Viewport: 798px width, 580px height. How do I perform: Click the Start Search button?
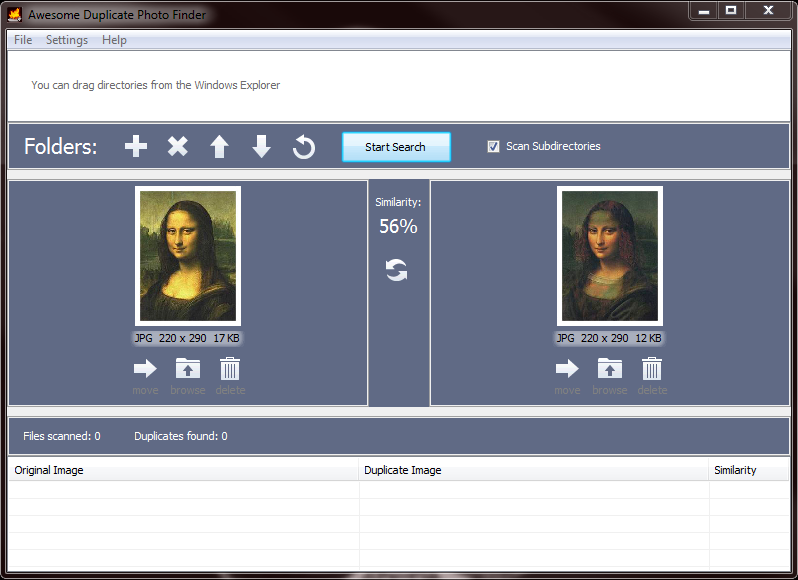pos(396,147)
